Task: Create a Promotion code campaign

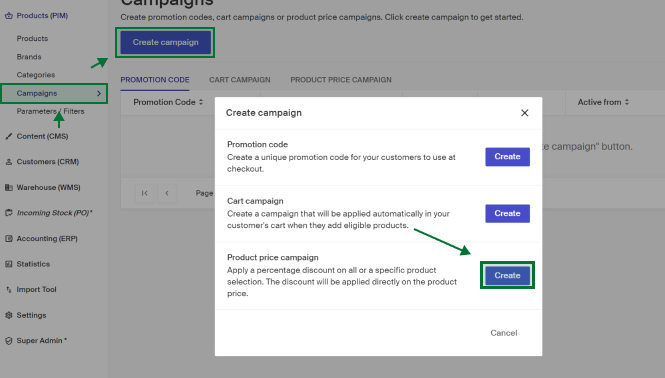Action: (507, 157)
